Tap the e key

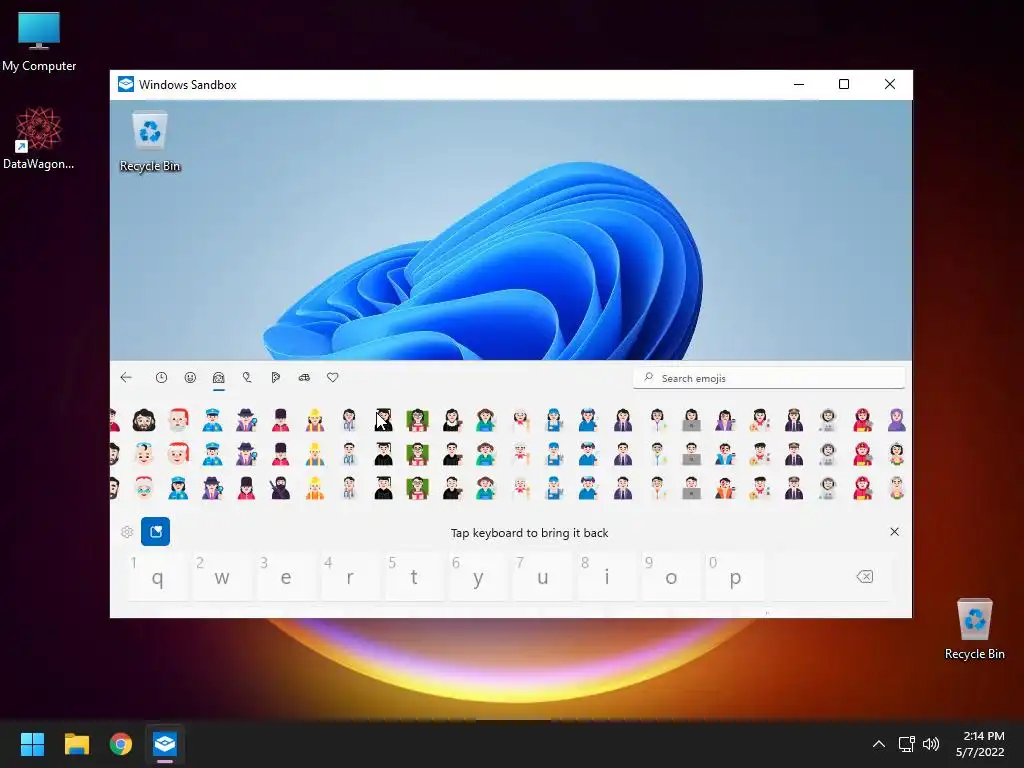[x=286, y=577]
